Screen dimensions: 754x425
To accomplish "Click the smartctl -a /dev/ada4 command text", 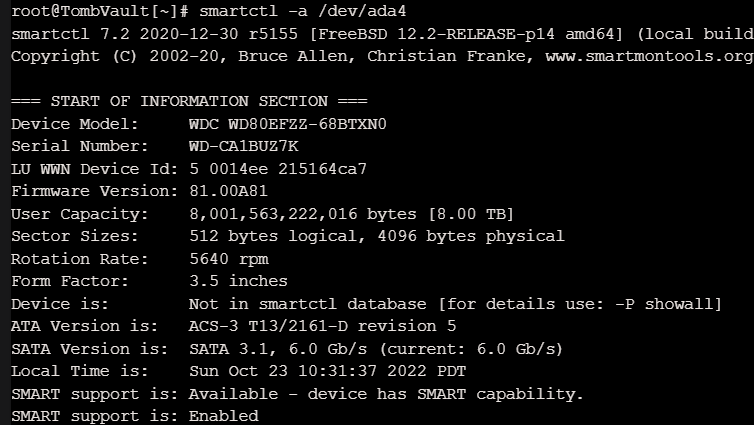I will pyautogui.click(x=302, y=11).
